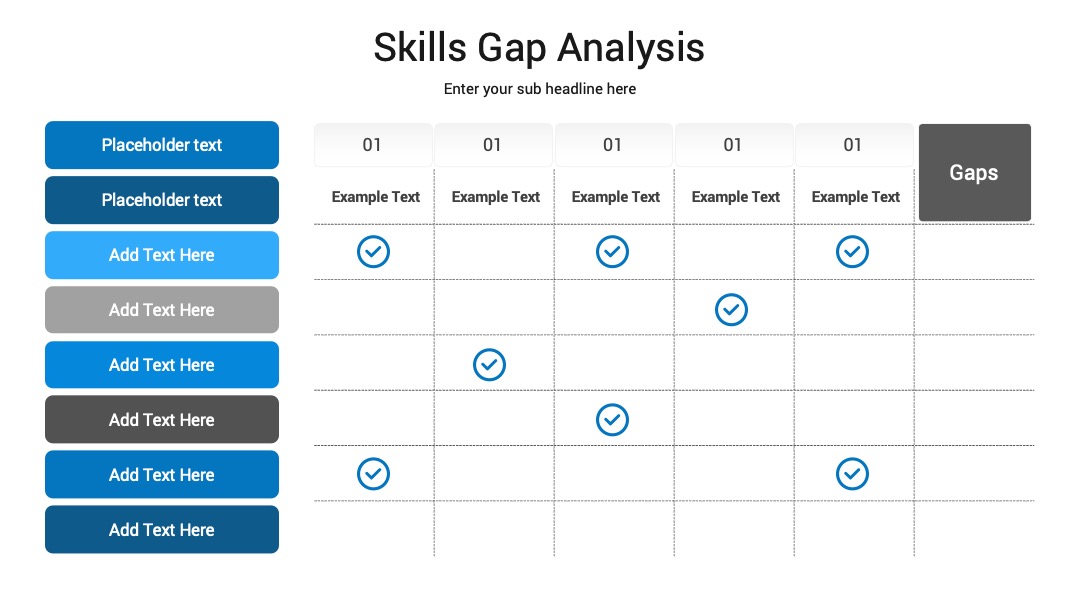
Task: Select the last 01 column header
Action: [x=854, y=145]
